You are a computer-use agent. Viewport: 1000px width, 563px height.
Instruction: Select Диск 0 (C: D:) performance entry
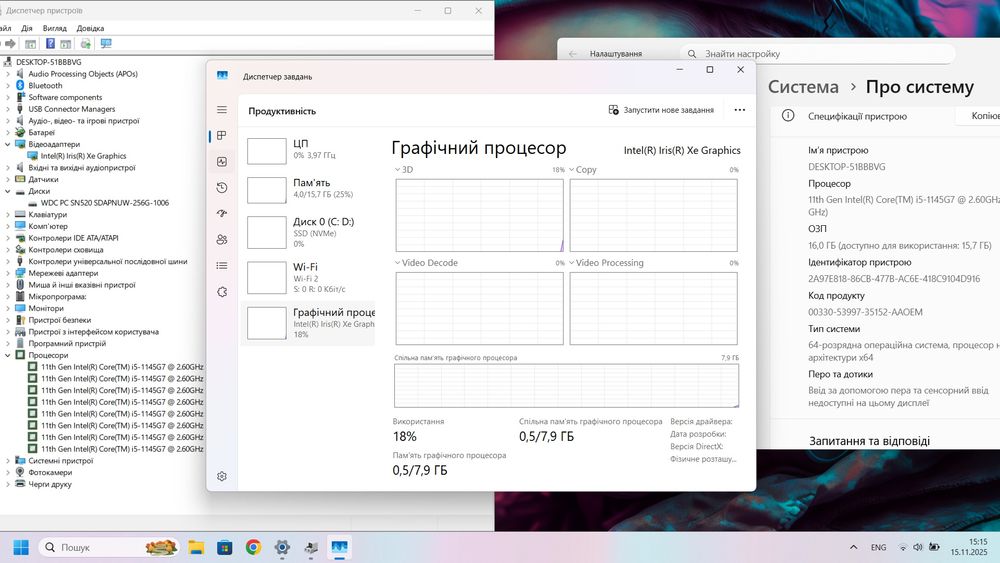click(308, 232)
